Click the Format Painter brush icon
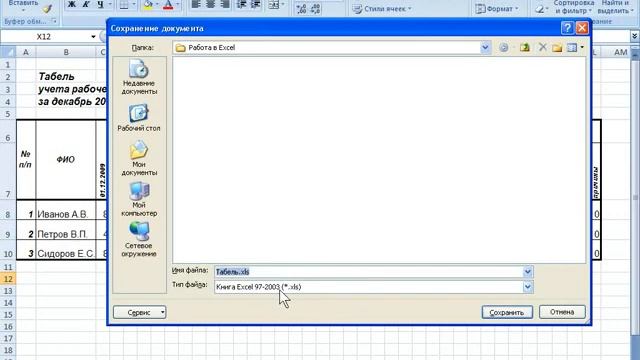Screen dimensions: 640x360 (x=47, y=9)
